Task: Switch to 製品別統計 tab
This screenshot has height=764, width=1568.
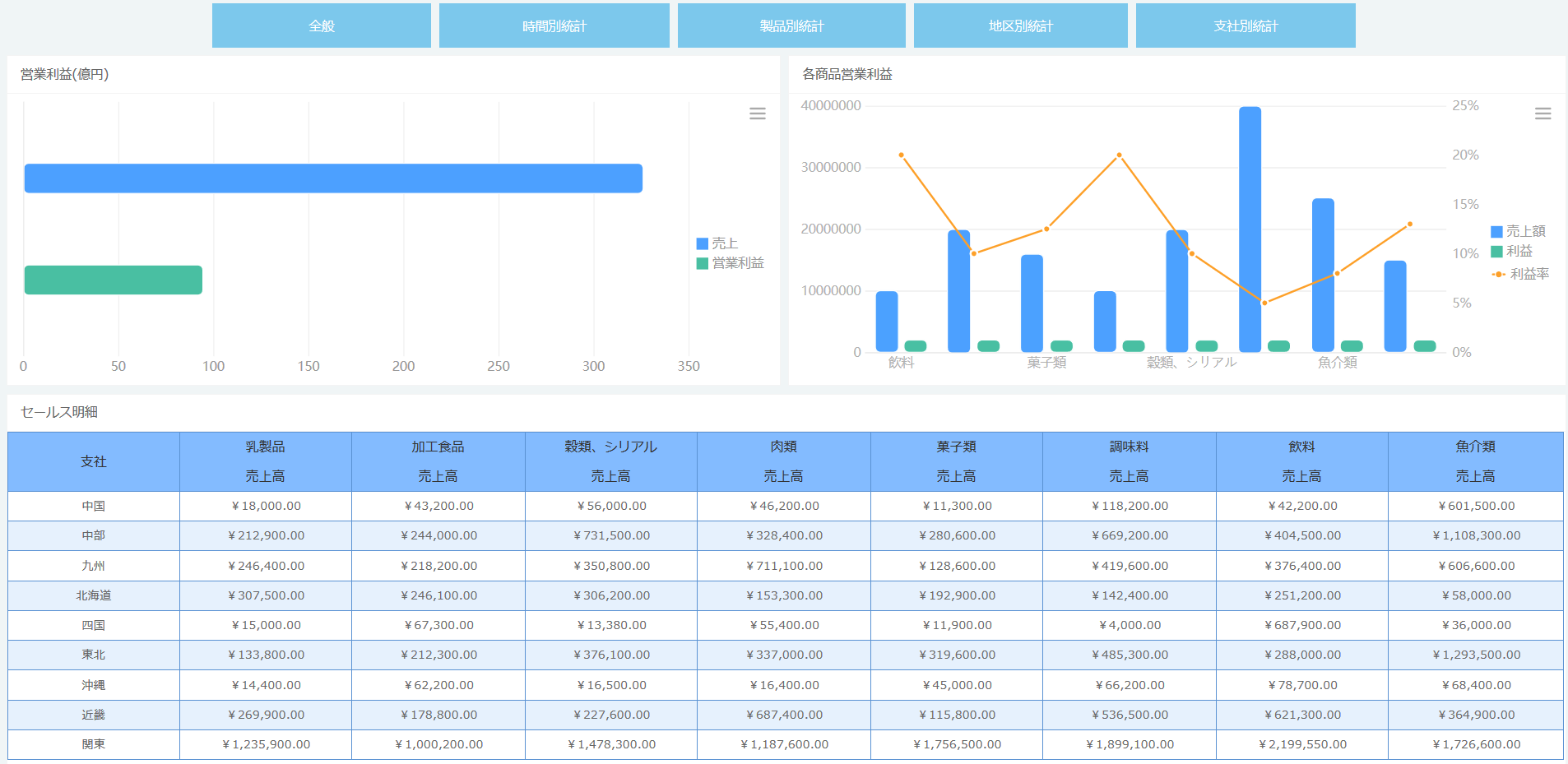Action: coord(791,25)
